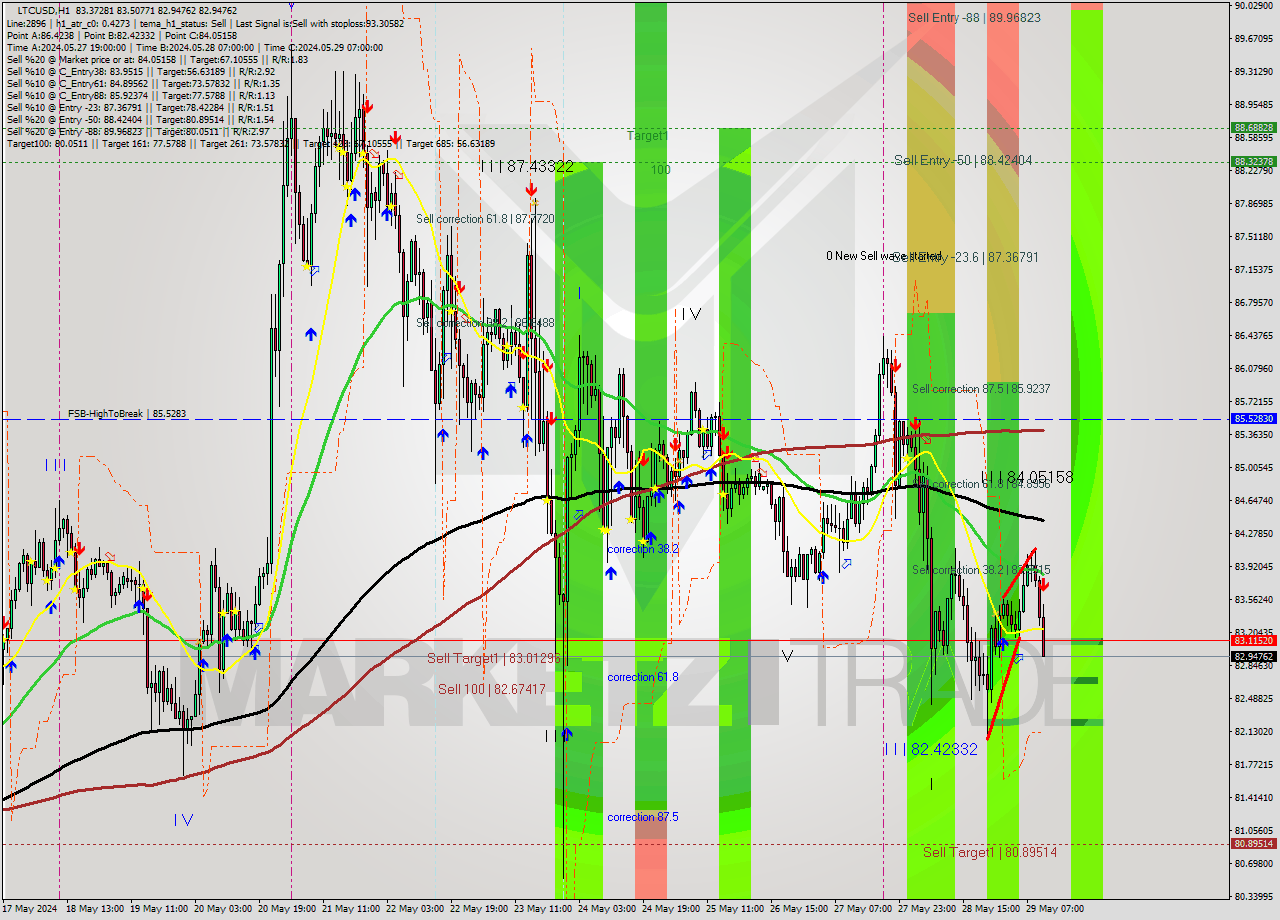Select the 'III 84.05158' wave label
Viewport: 1280px width, 920px height.
coord(1027,478)
